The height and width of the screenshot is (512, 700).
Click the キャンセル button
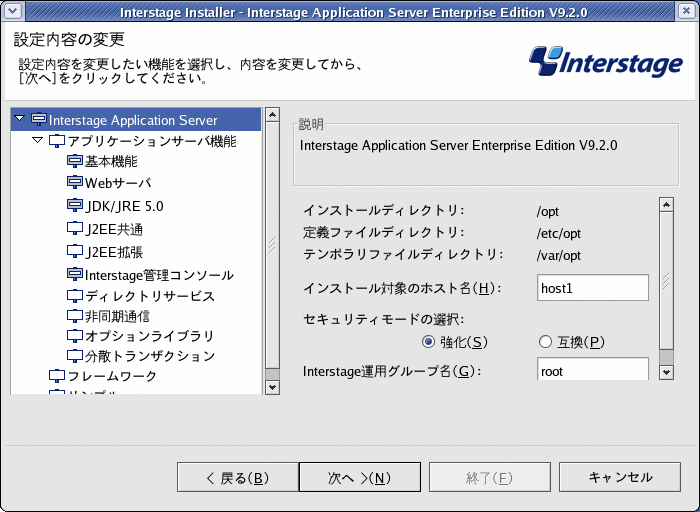point(620,477)
